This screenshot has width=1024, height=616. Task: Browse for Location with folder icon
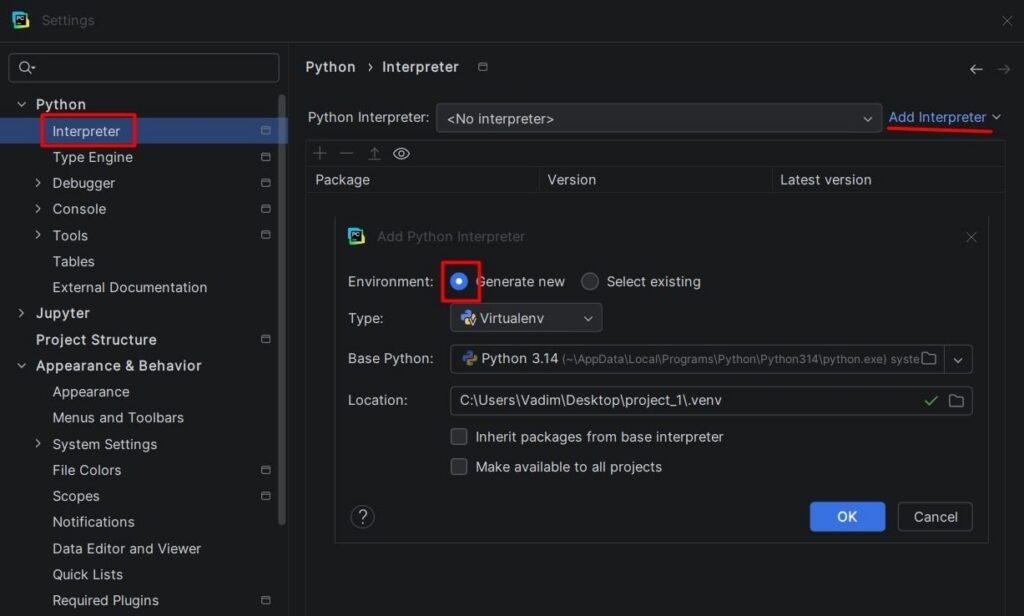[x=956, y=400]
